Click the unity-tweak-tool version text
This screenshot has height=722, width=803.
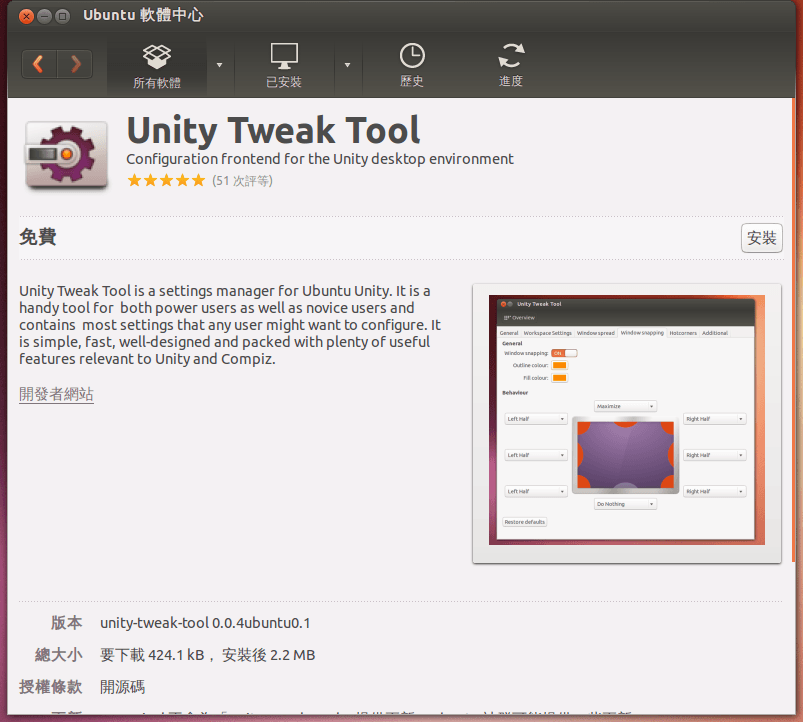[204, 622]
